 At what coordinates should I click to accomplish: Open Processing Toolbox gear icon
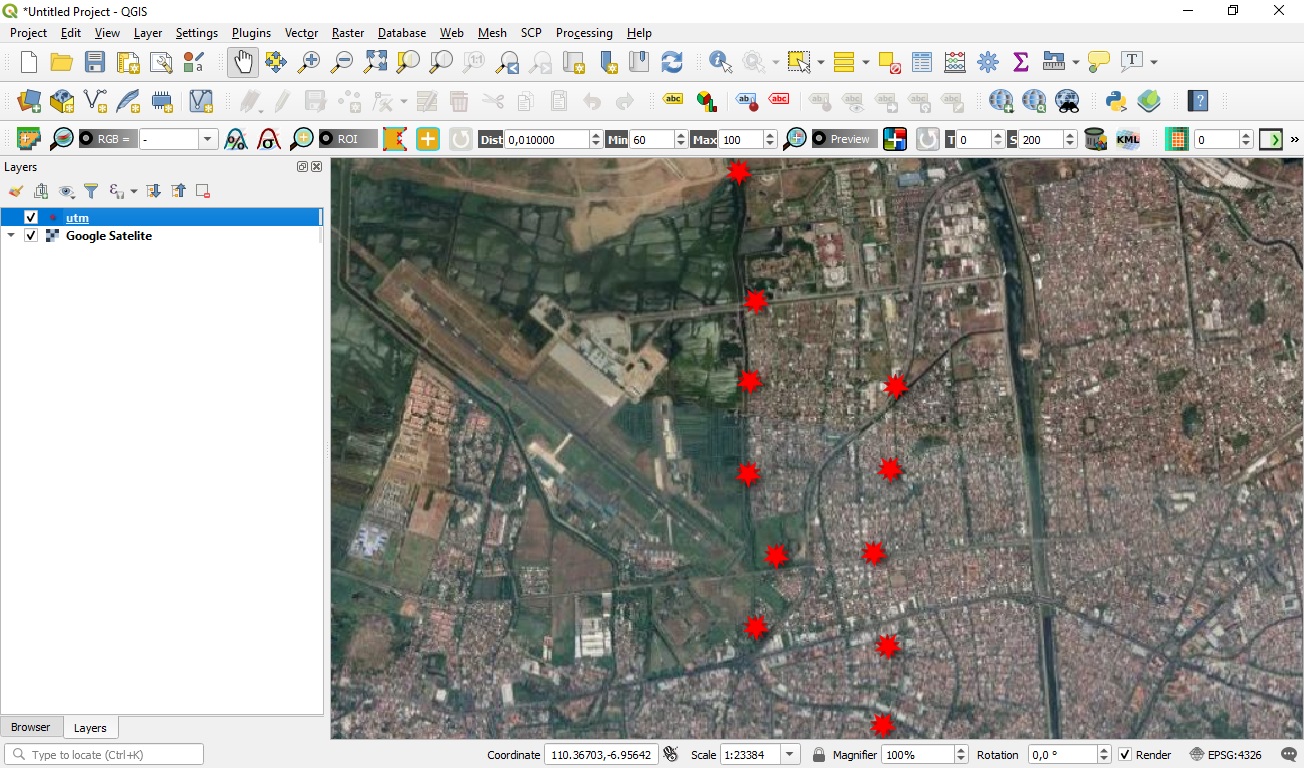click(x=988, y=62)
